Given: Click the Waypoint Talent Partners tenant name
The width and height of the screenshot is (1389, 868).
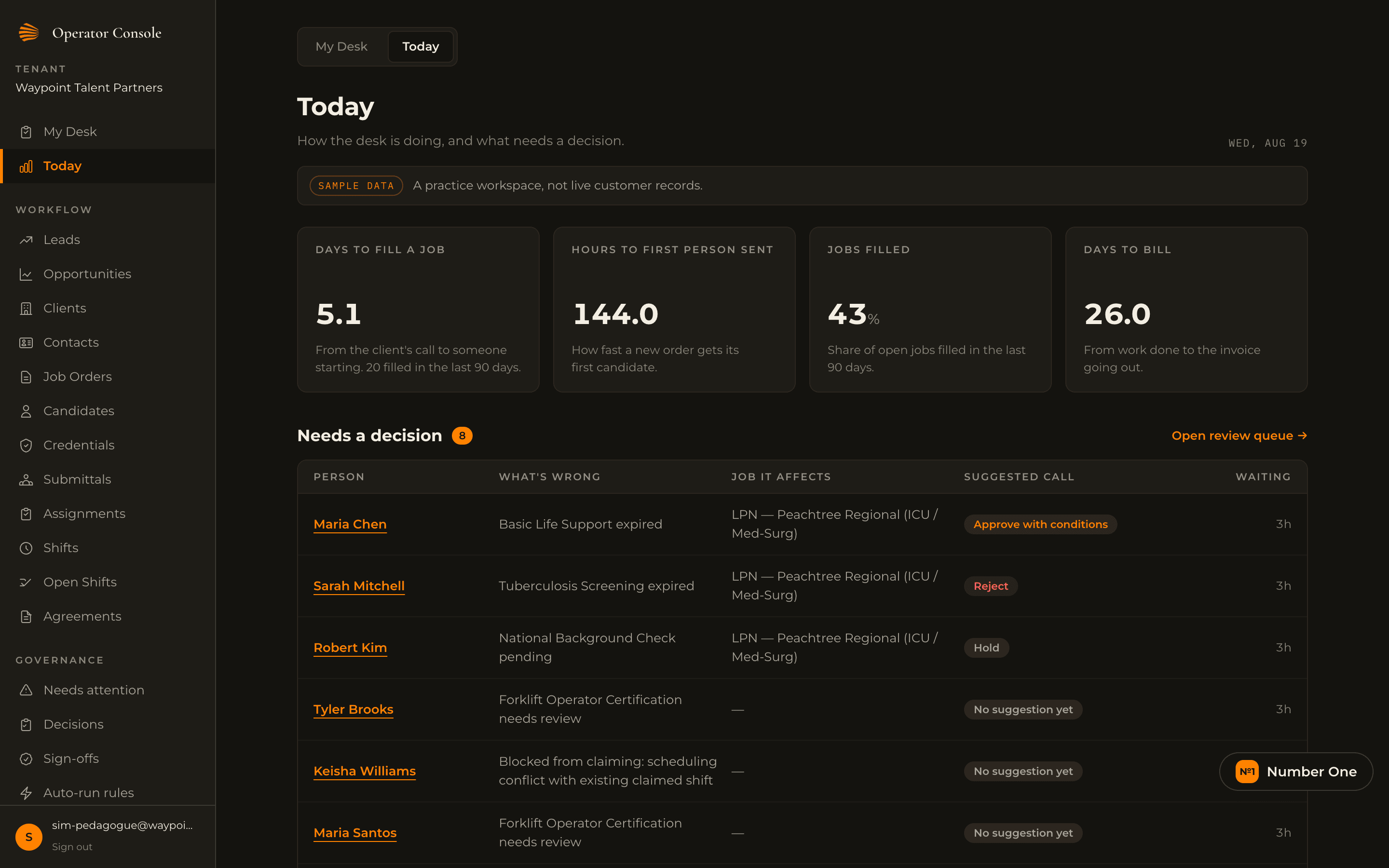Looking at the screenshot, I should coord(89,88).
